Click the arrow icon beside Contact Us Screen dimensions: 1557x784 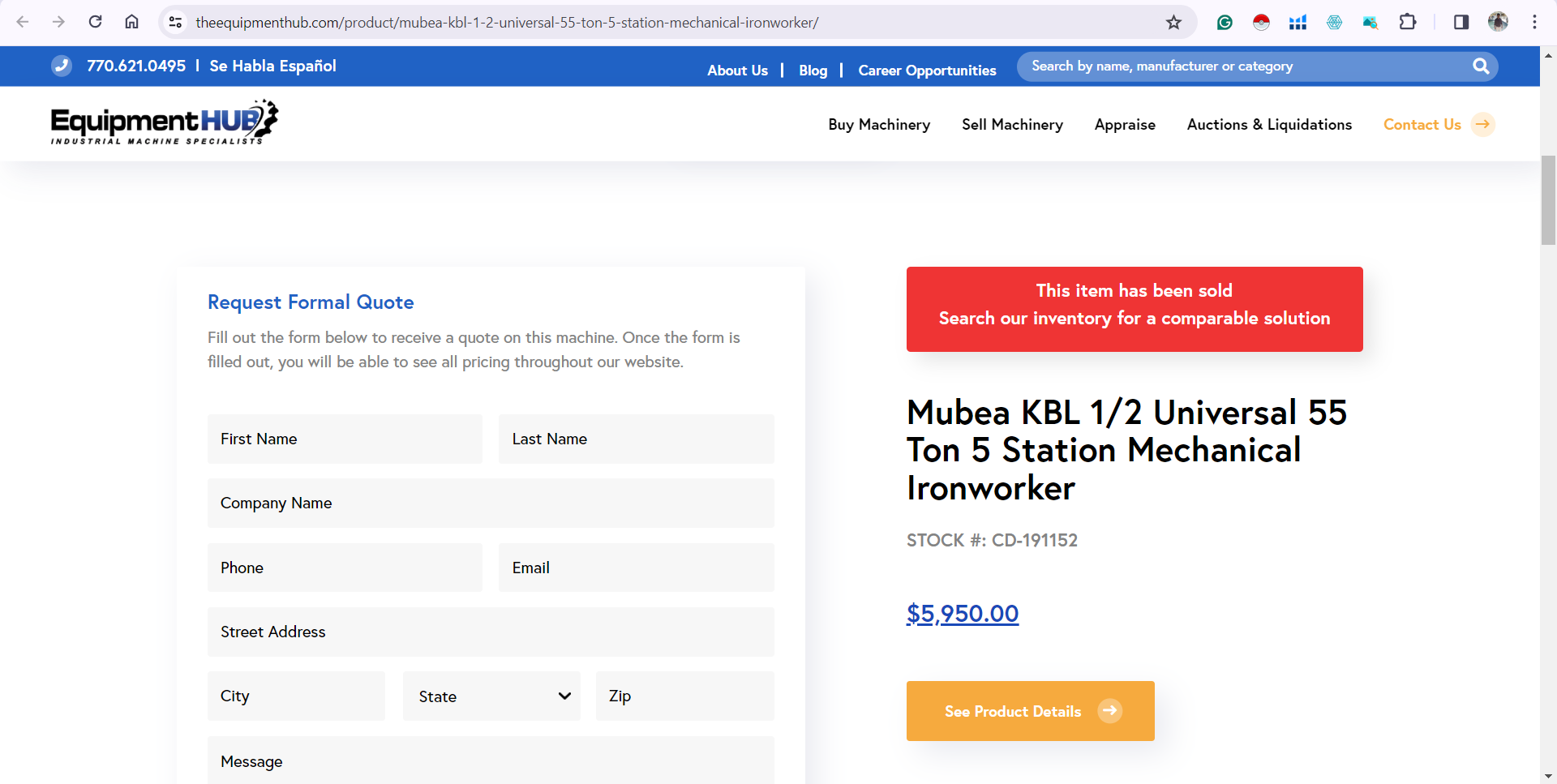(1482, 124)
